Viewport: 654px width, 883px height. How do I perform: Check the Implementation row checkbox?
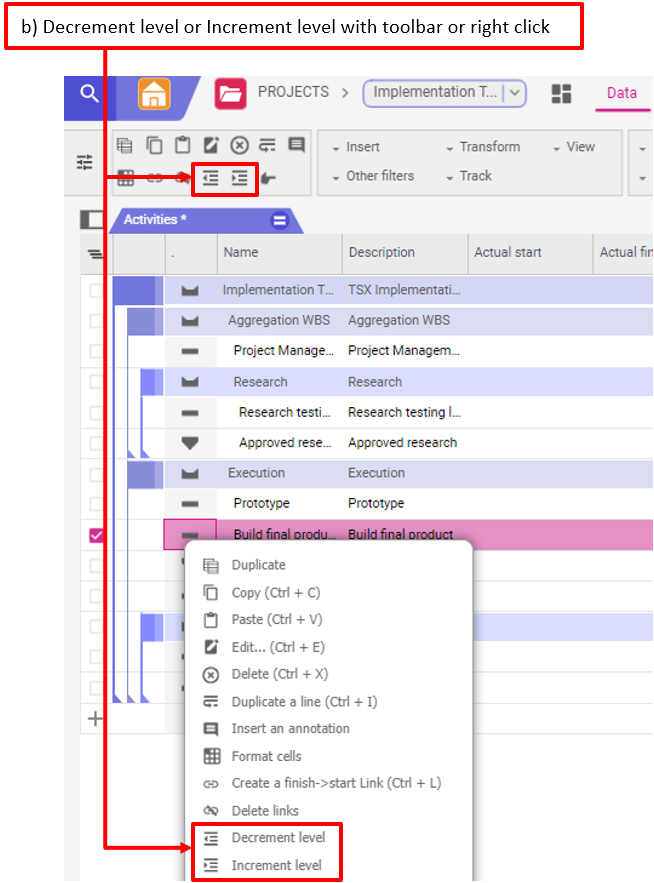click(97, 291)
